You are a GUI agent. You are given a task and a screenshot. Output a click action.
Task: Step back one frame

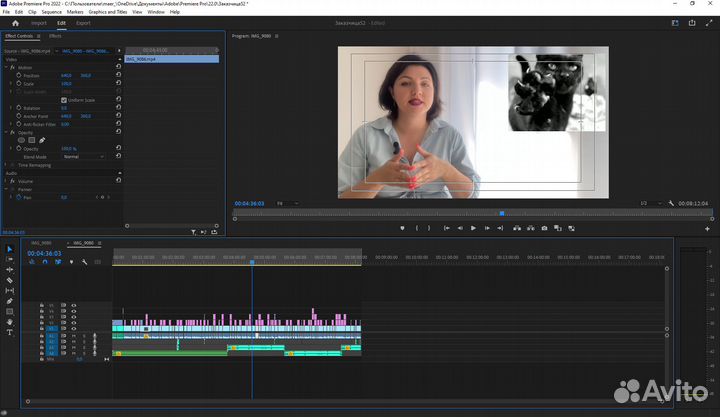[460, 228]
